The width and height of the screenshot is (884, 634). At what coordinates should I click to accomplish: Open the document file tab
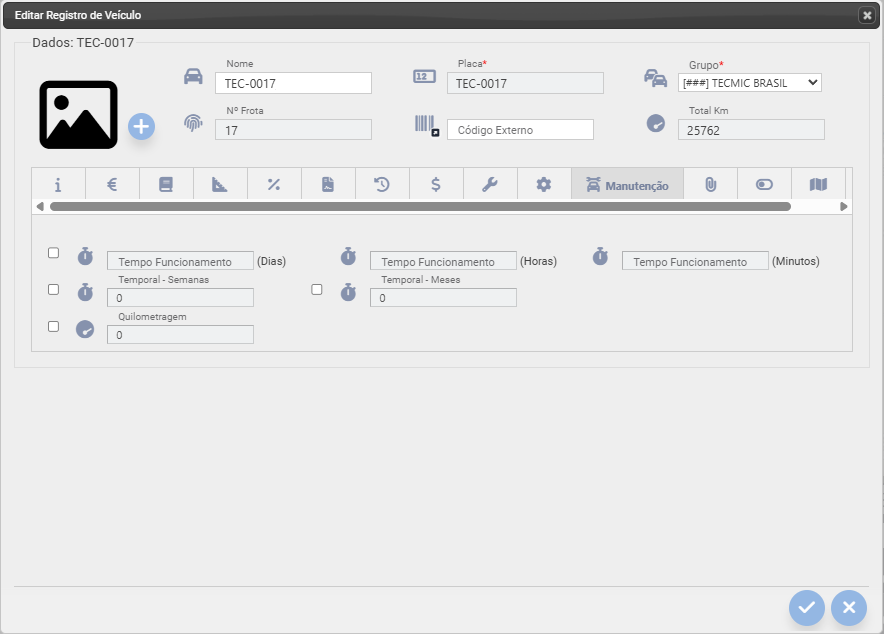(x=328, y=184)
